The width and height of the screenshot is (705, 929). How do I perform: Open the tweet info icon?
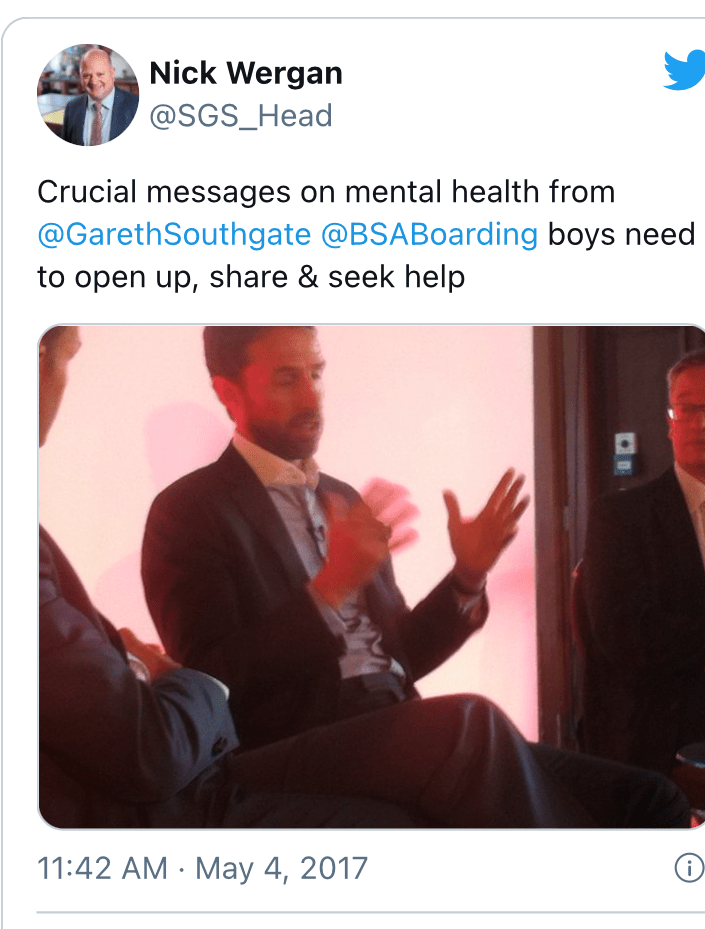[x=689, y=869]
